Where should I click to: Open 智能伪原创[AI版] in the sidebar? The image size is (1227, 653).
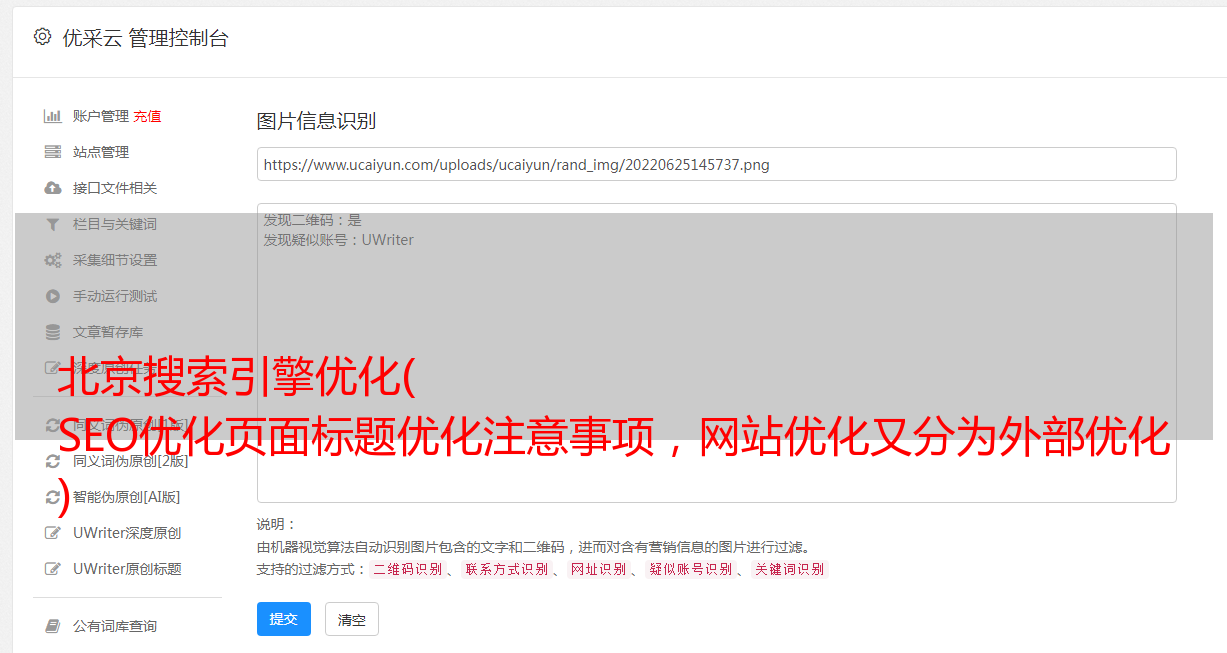click(127, 497)
